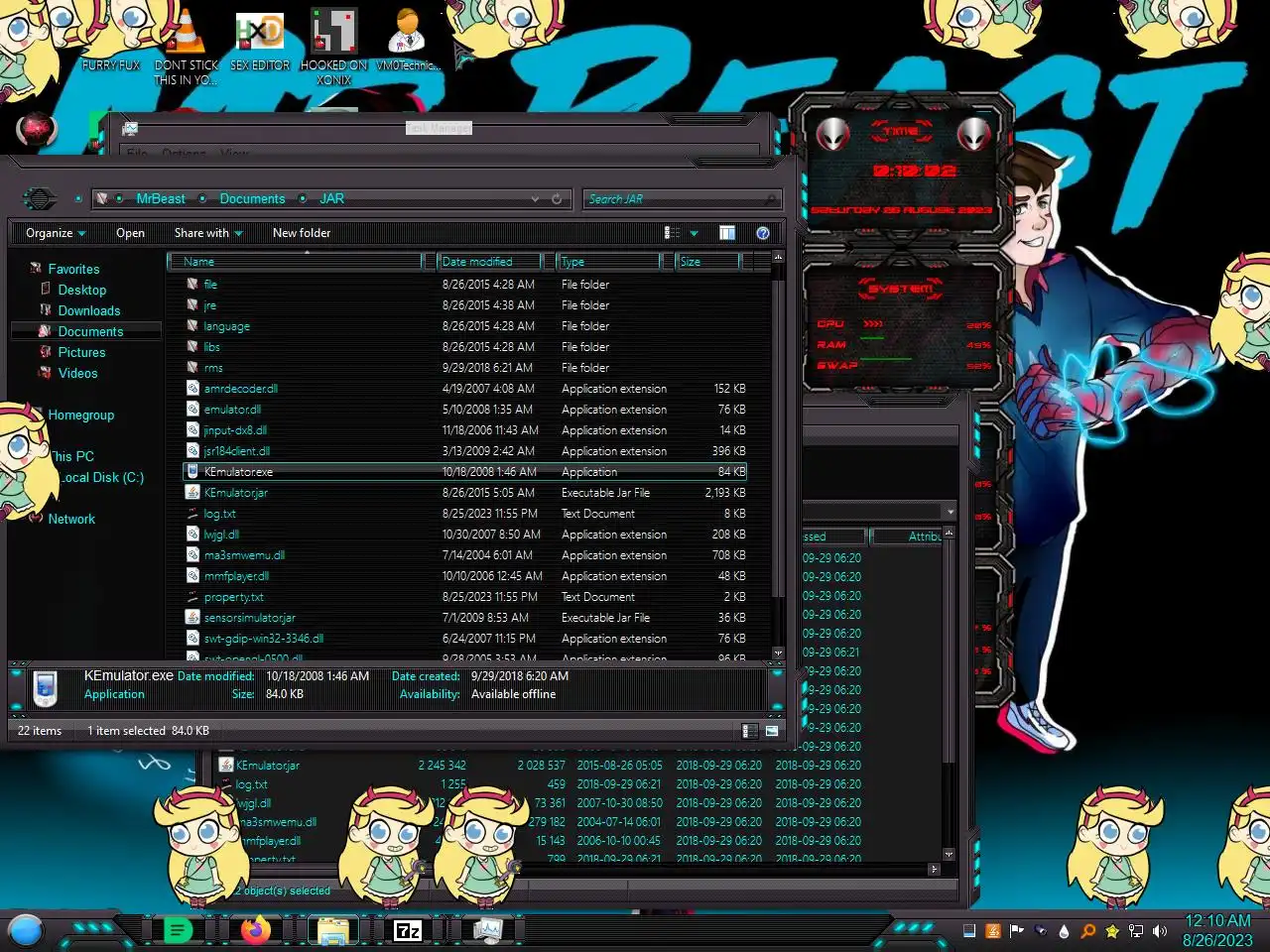Viewport: 1270px width, 952px height.
Task: Open the address bar history dropdown
Action: (536, 198)
